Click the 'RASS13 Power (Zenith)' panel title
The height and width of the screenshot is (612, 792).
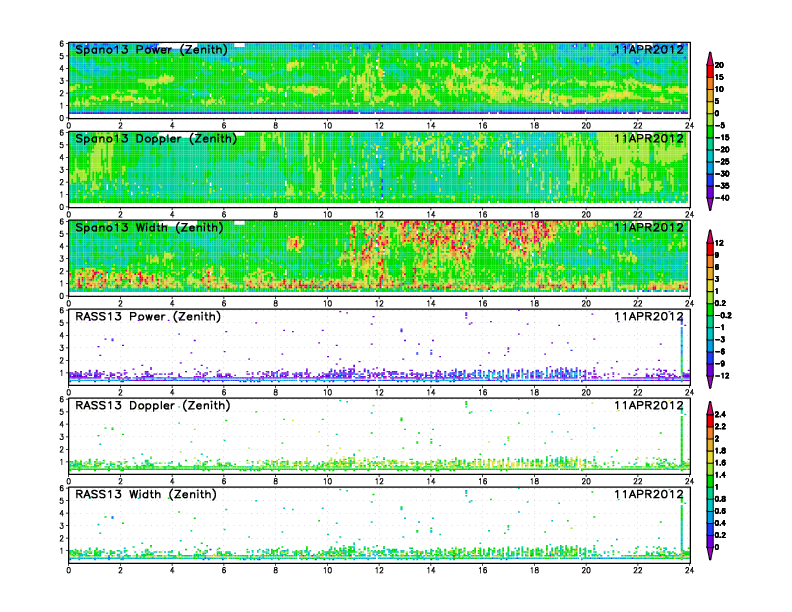pyautogui.click(x=148, y=317)
